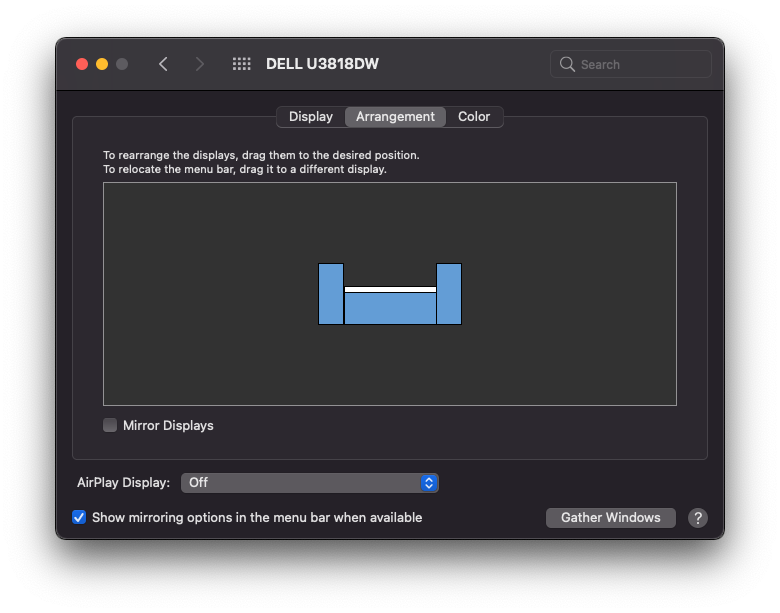Screen dimensions: 780x613
Task: Select the Arrangement tab
Action: click(x=395, y=117)
